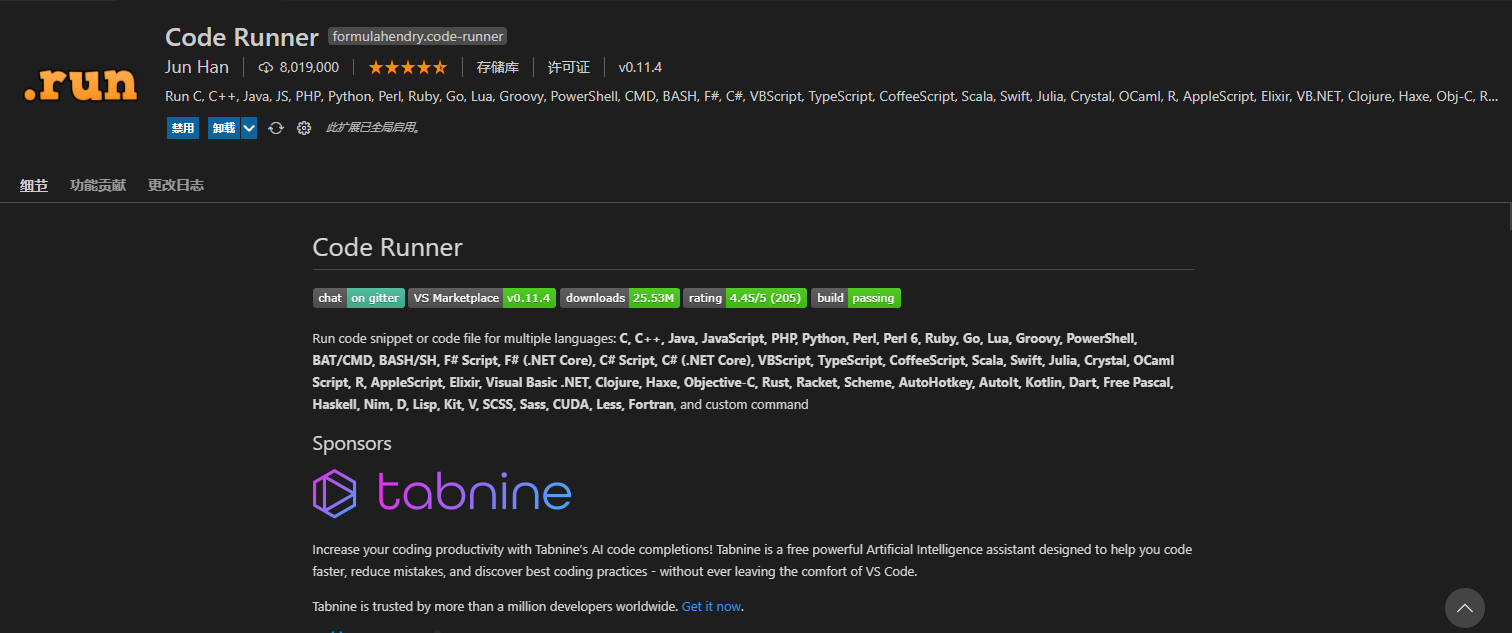1512x633 pixels.
Task: Click publisher name Jun Han
Action: [197, 67]
